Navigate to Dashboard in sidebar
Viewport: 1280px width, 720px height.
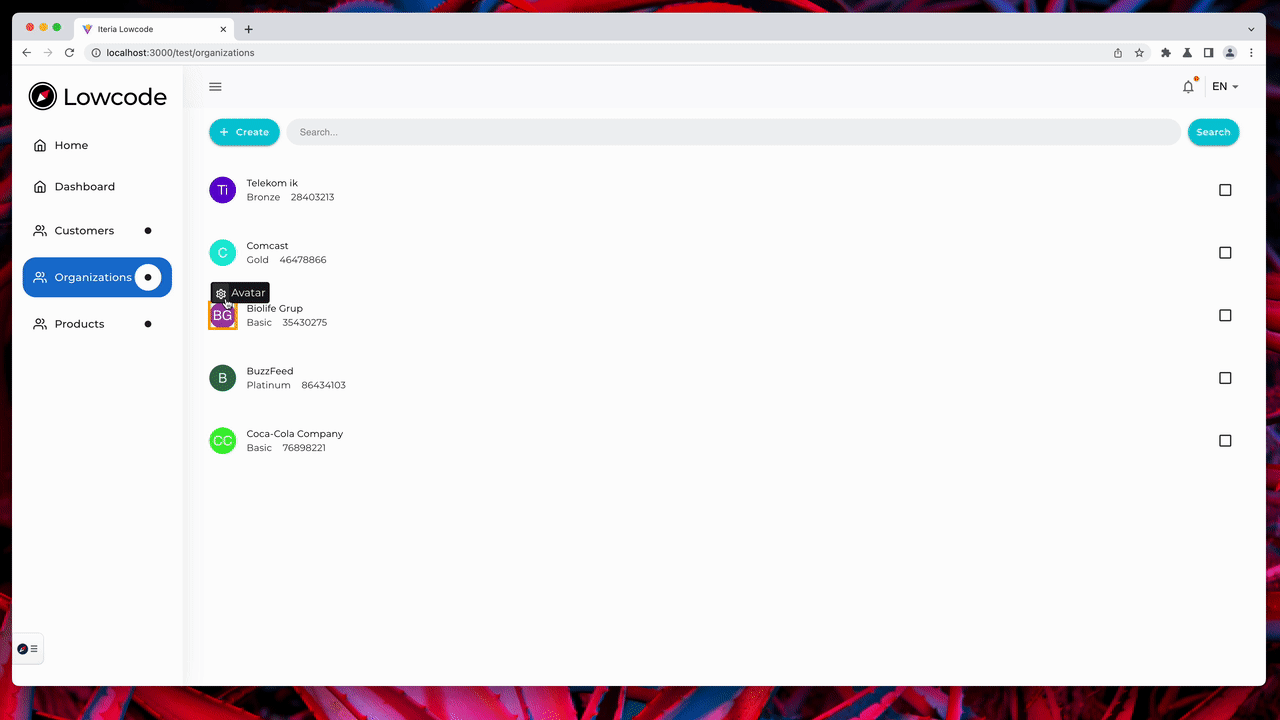point(84,187)
